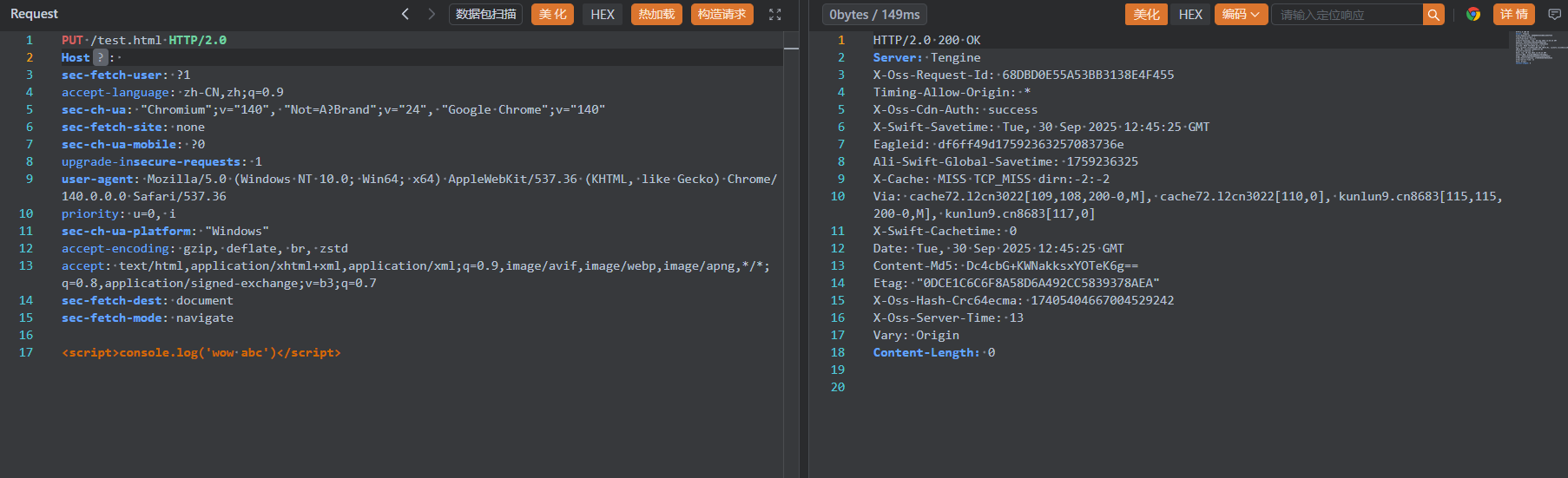
Task: Toggle 美化 beautify on the response panel
Action: point(1146,15)
